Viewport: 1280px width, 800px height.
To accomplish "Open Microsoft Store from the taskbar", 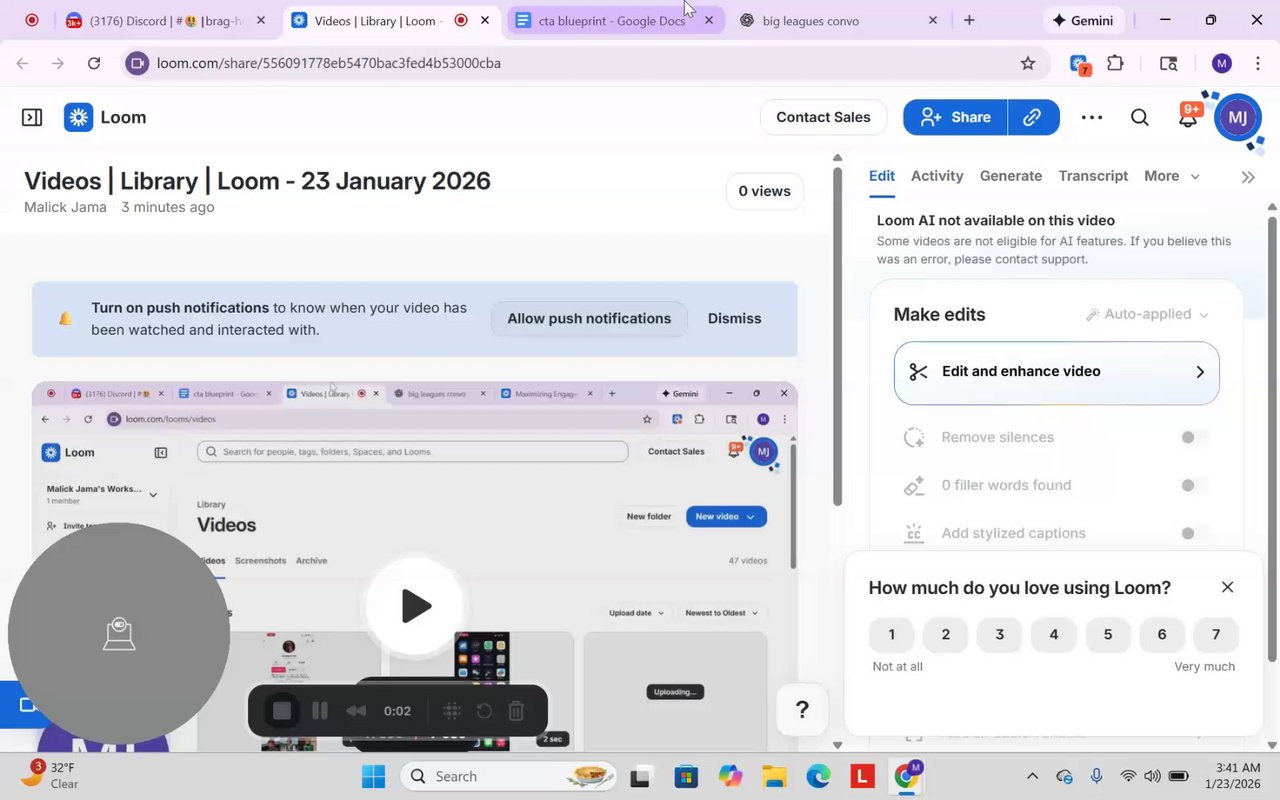I will point(685,776).
